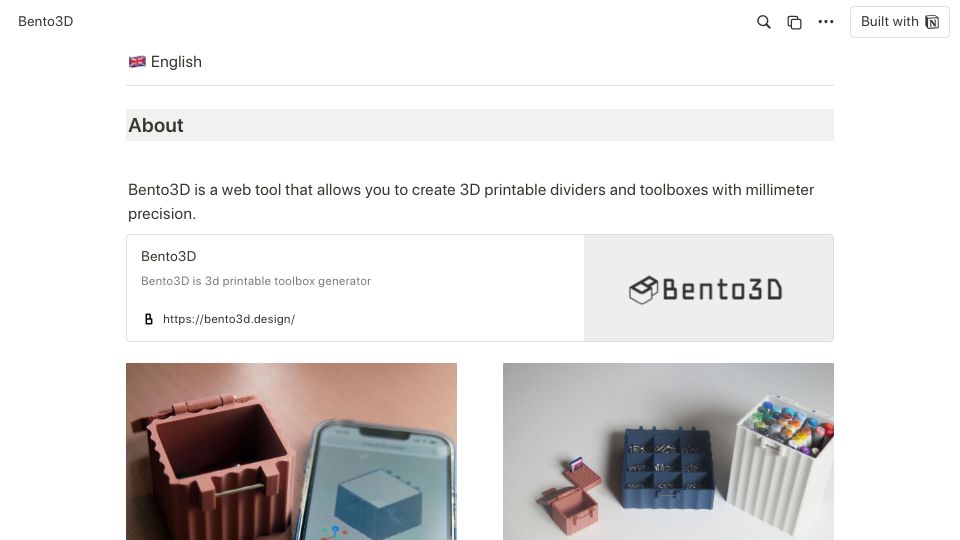Click the white marker box in the photo
960x540 pixels.
click(x=781, y=465)
